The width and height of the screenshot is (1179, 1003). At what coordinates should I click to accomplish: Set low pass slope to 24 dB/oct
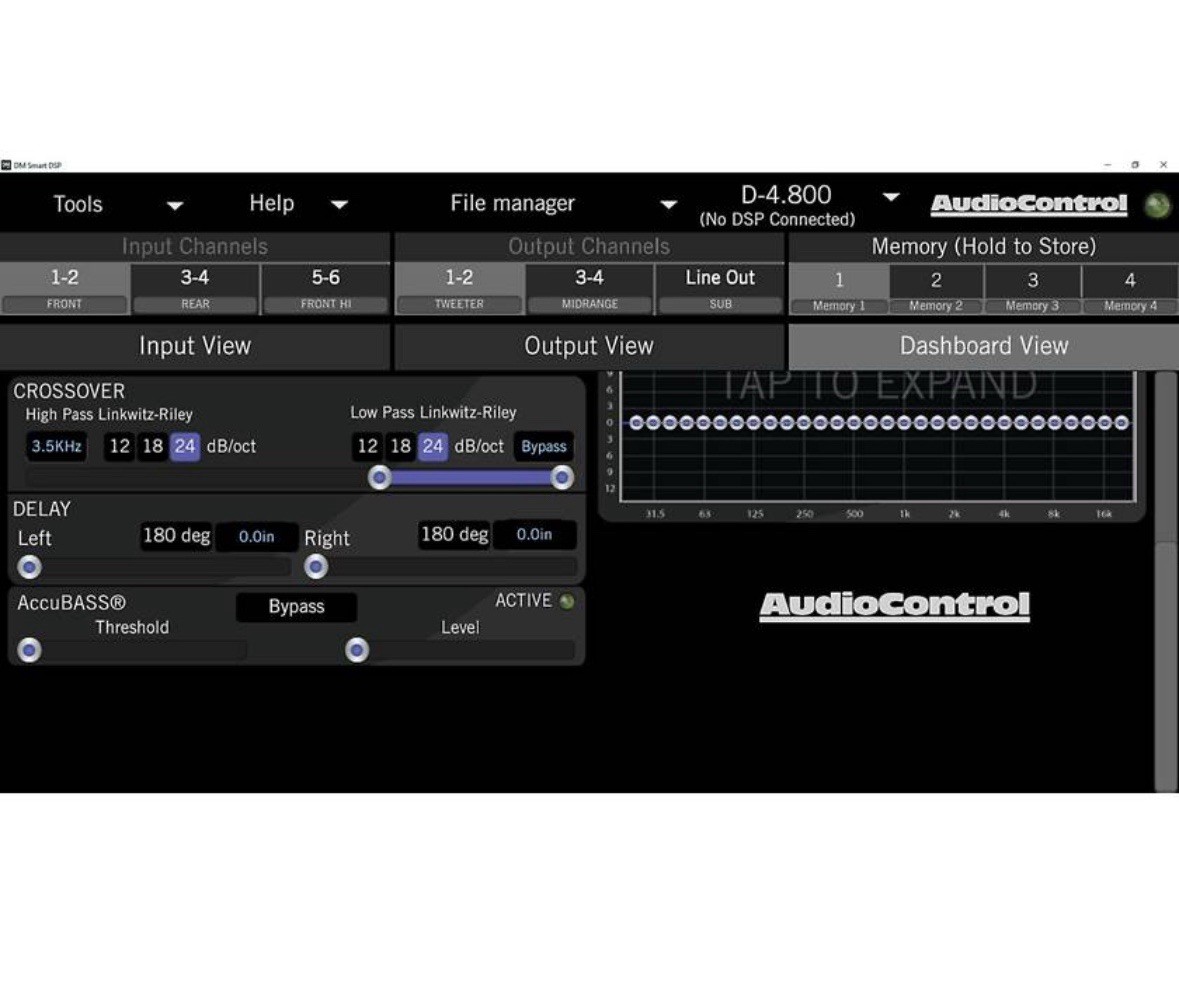(x=432, y=447)
